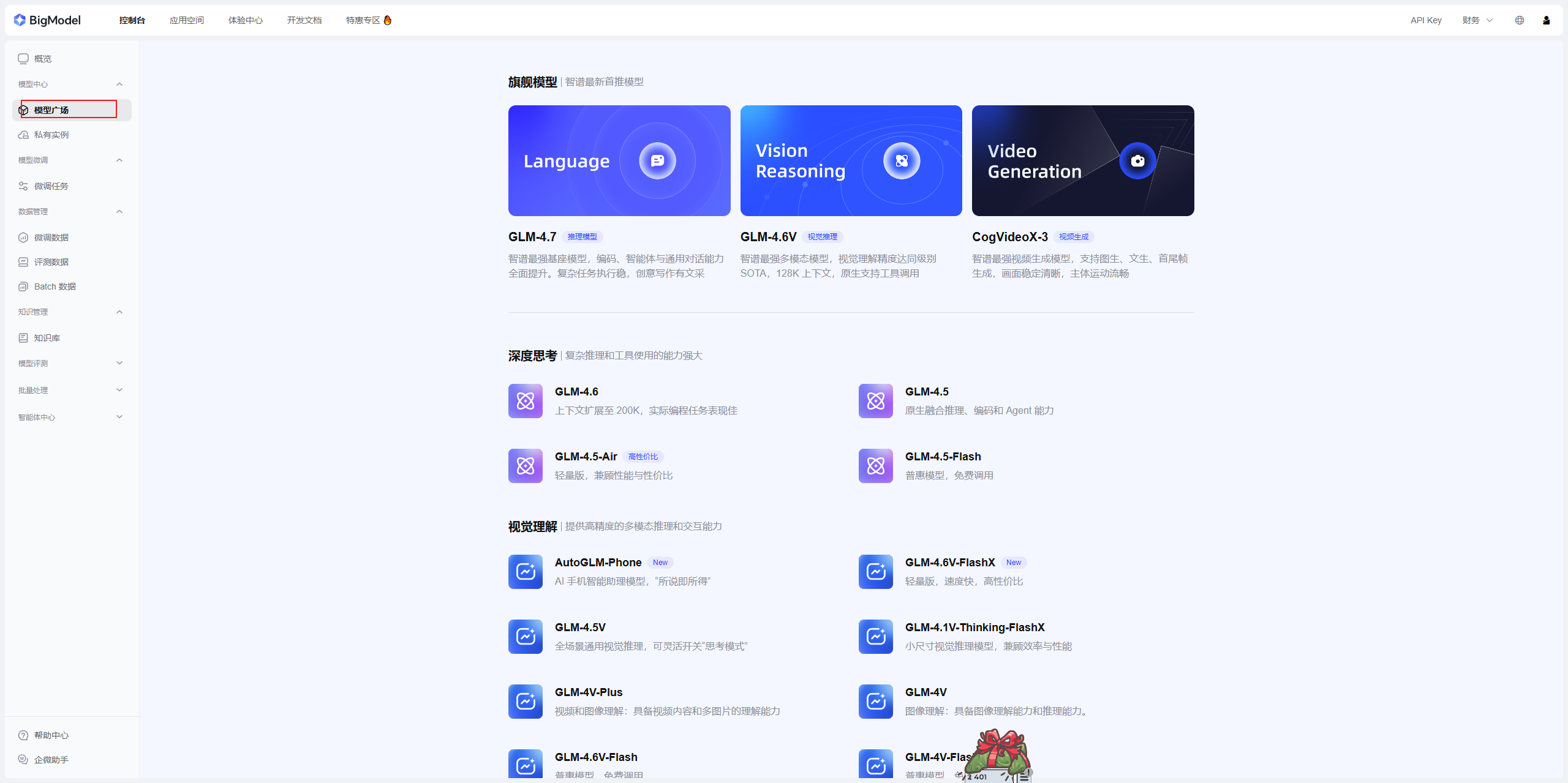Expand the 智能体中心 sidebar section
This screenshot has height=783, width=1568.
click(119, 417)
